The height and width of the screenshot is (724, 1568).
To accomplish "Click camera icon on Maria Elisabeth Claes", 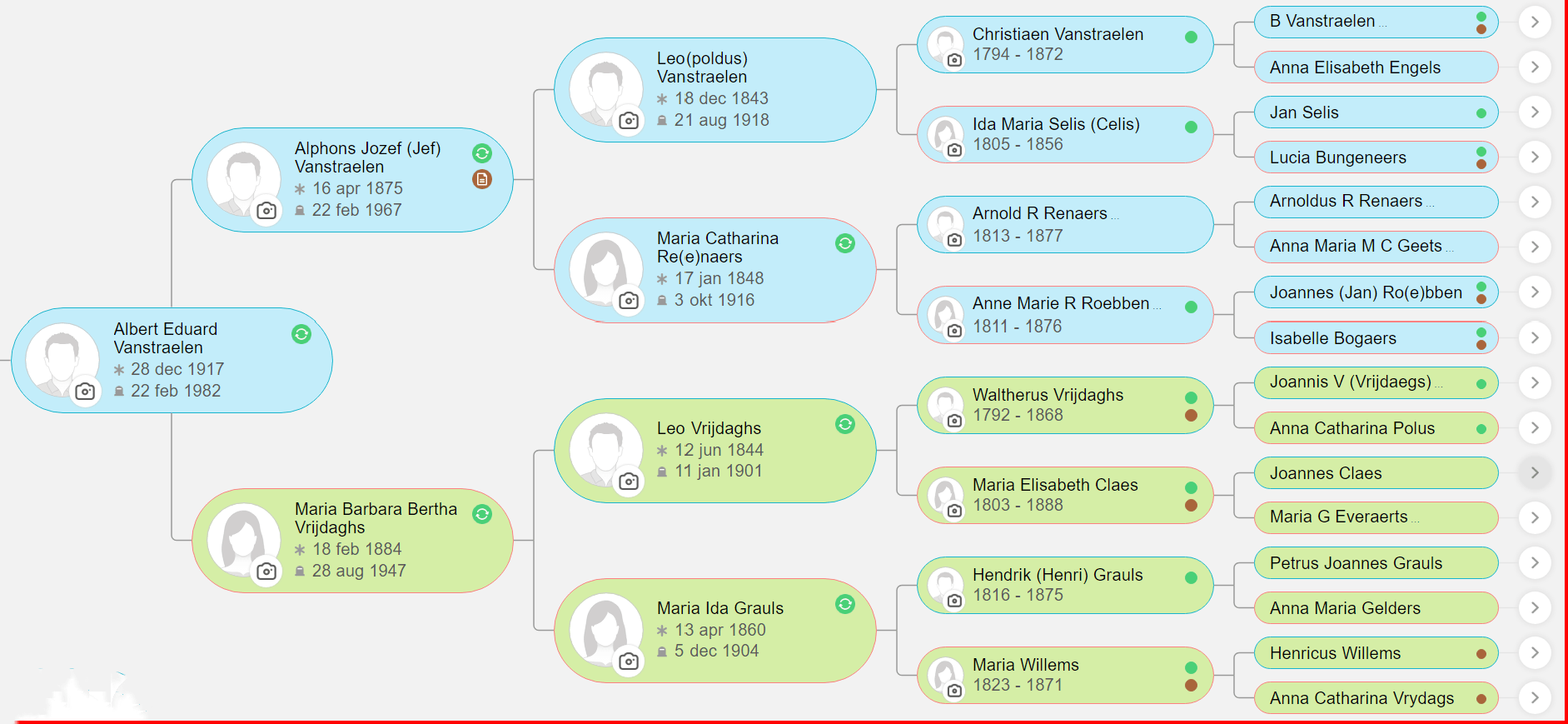I will coord(955,511).
